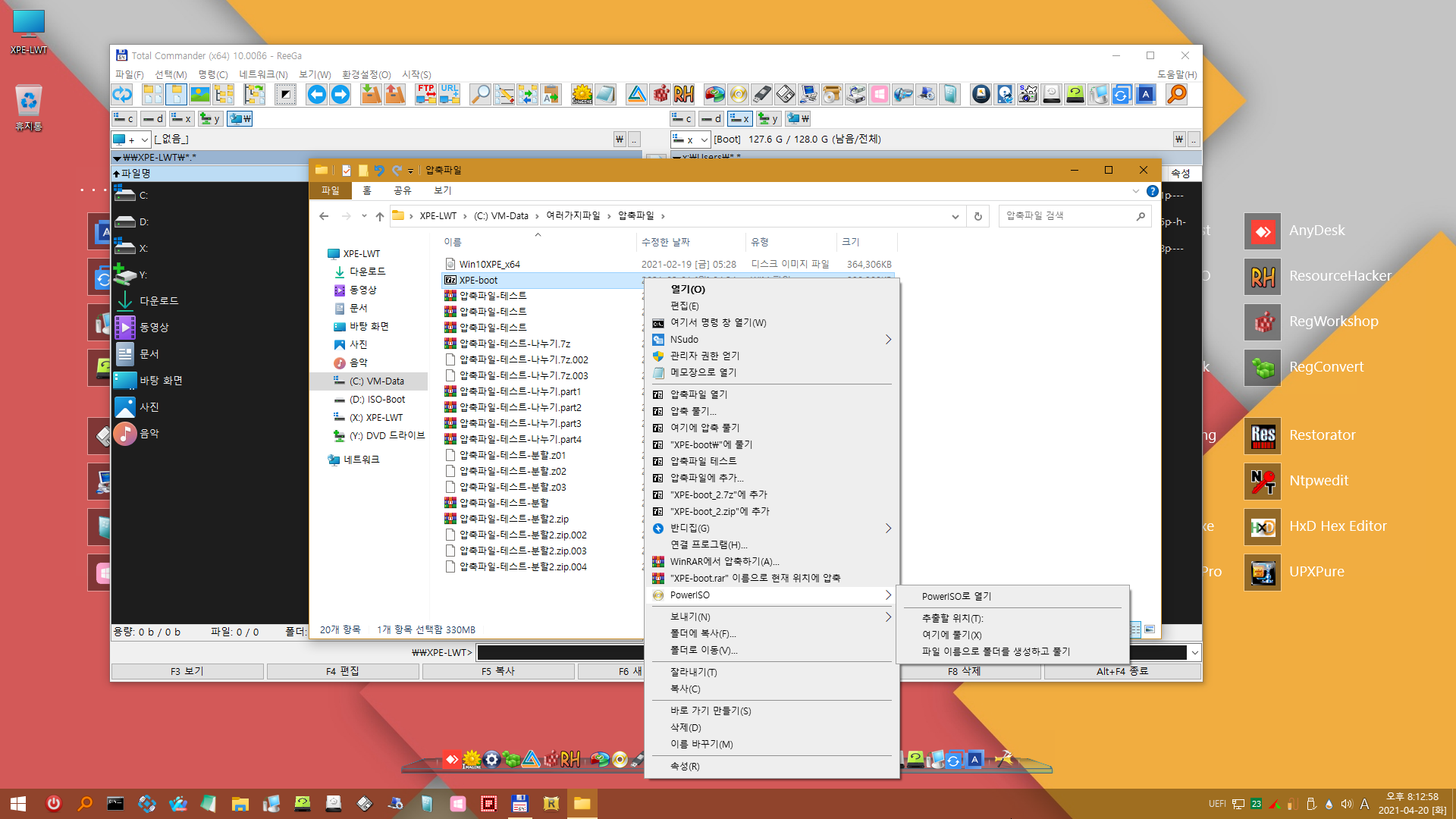1456x819 pixels.
Task: Click the help question mark in Explorer ribbon
Action: pyautogui.click(x=1152, y=191)
